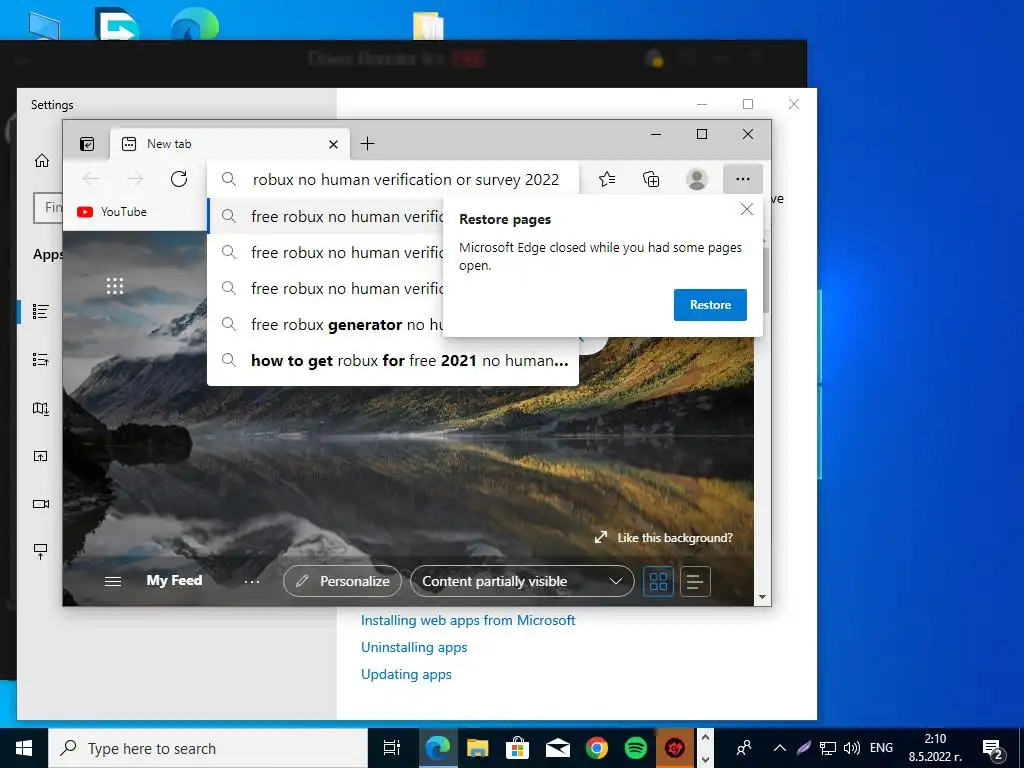Open People icon in the taskbar
Screen dimensions: 1024x768
(744, 748)
